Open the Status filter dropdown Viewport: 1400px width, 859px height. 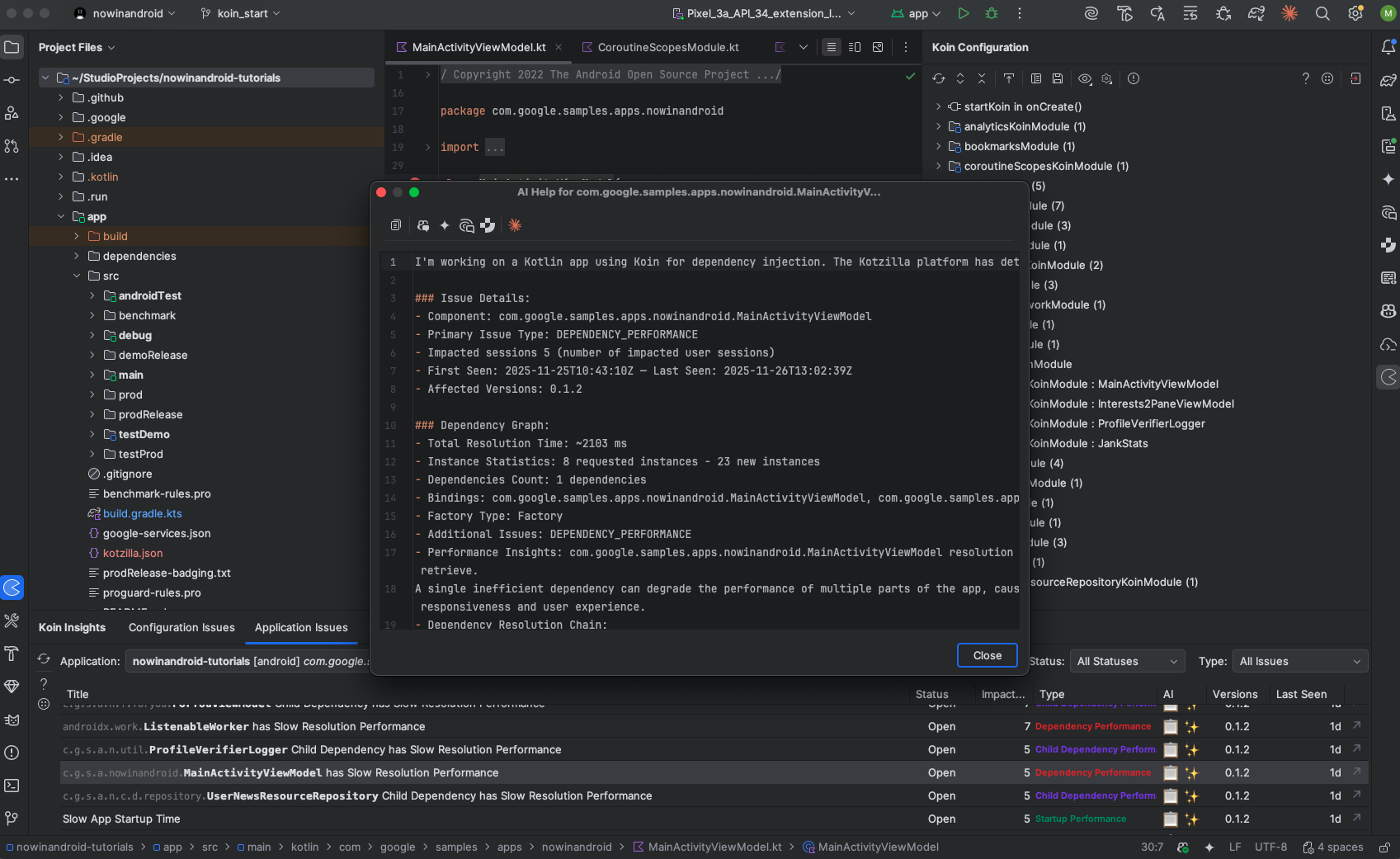coord(1127,661)
